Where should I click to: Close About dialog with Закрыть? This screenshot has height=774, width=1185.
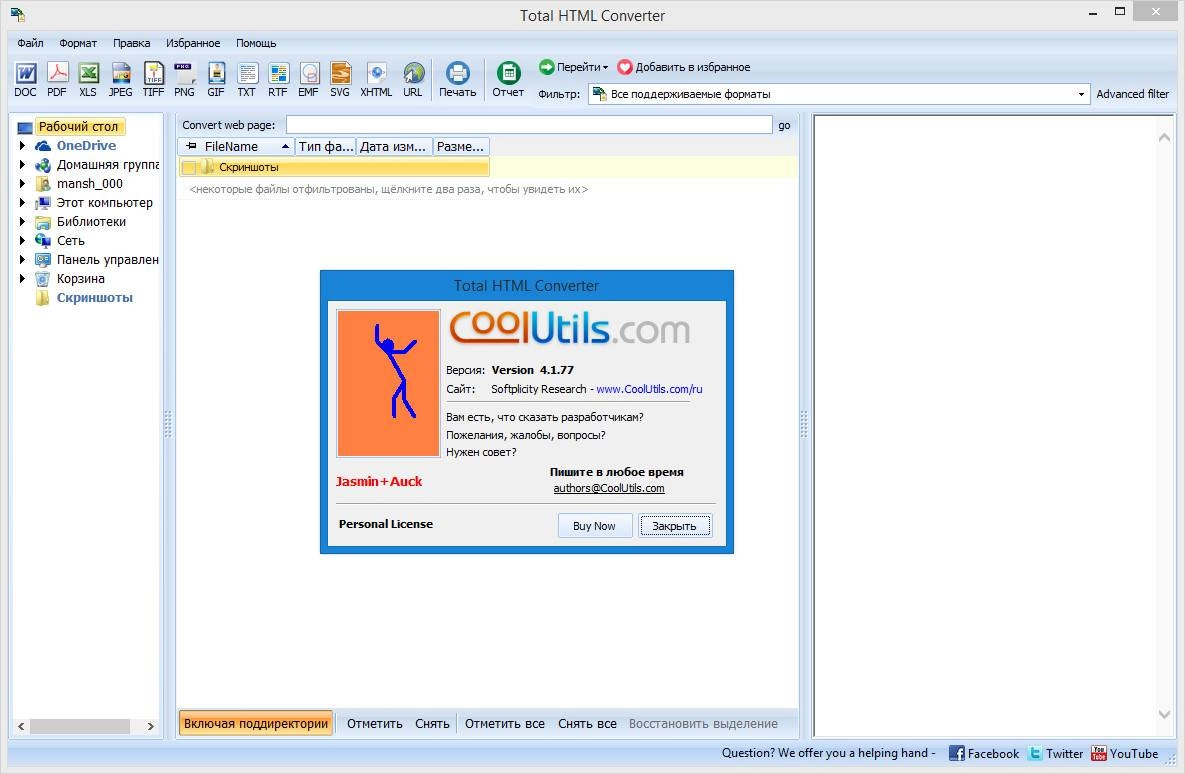point(674,526)
